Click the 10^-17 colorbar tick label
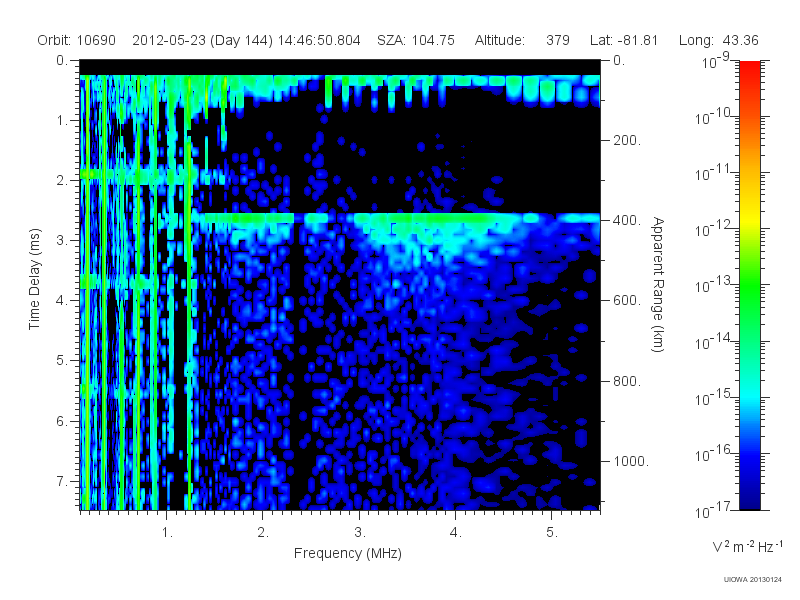 coord(714,509)
